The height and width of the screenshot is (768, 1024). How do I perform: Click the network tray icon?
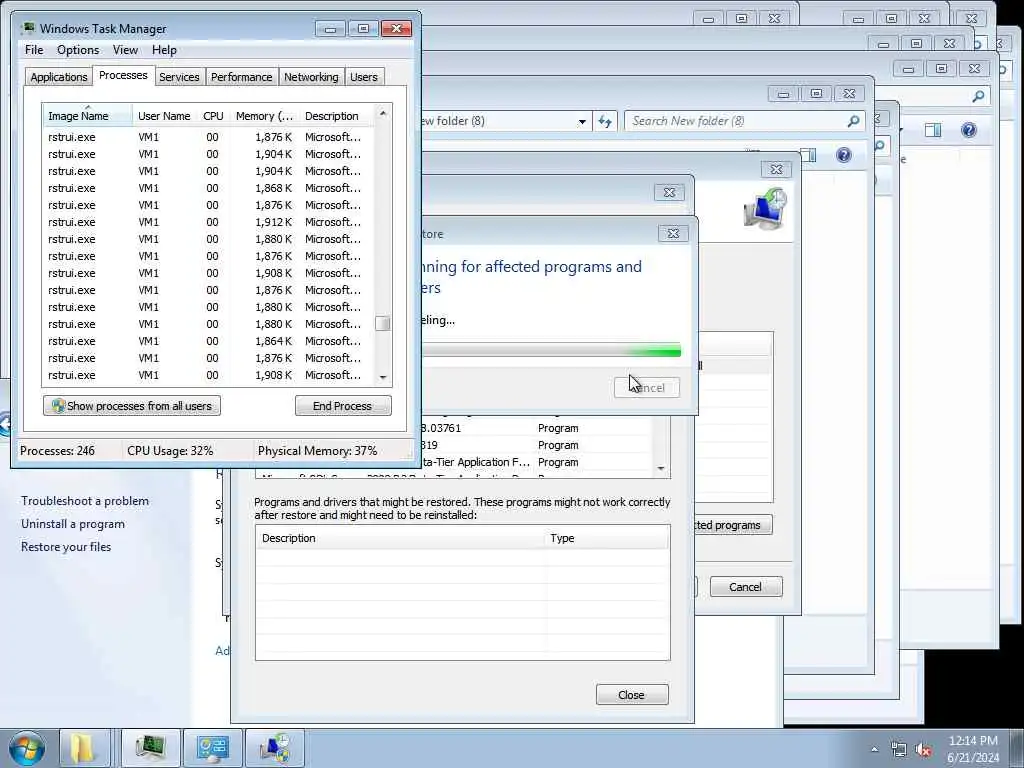(899, 750)
